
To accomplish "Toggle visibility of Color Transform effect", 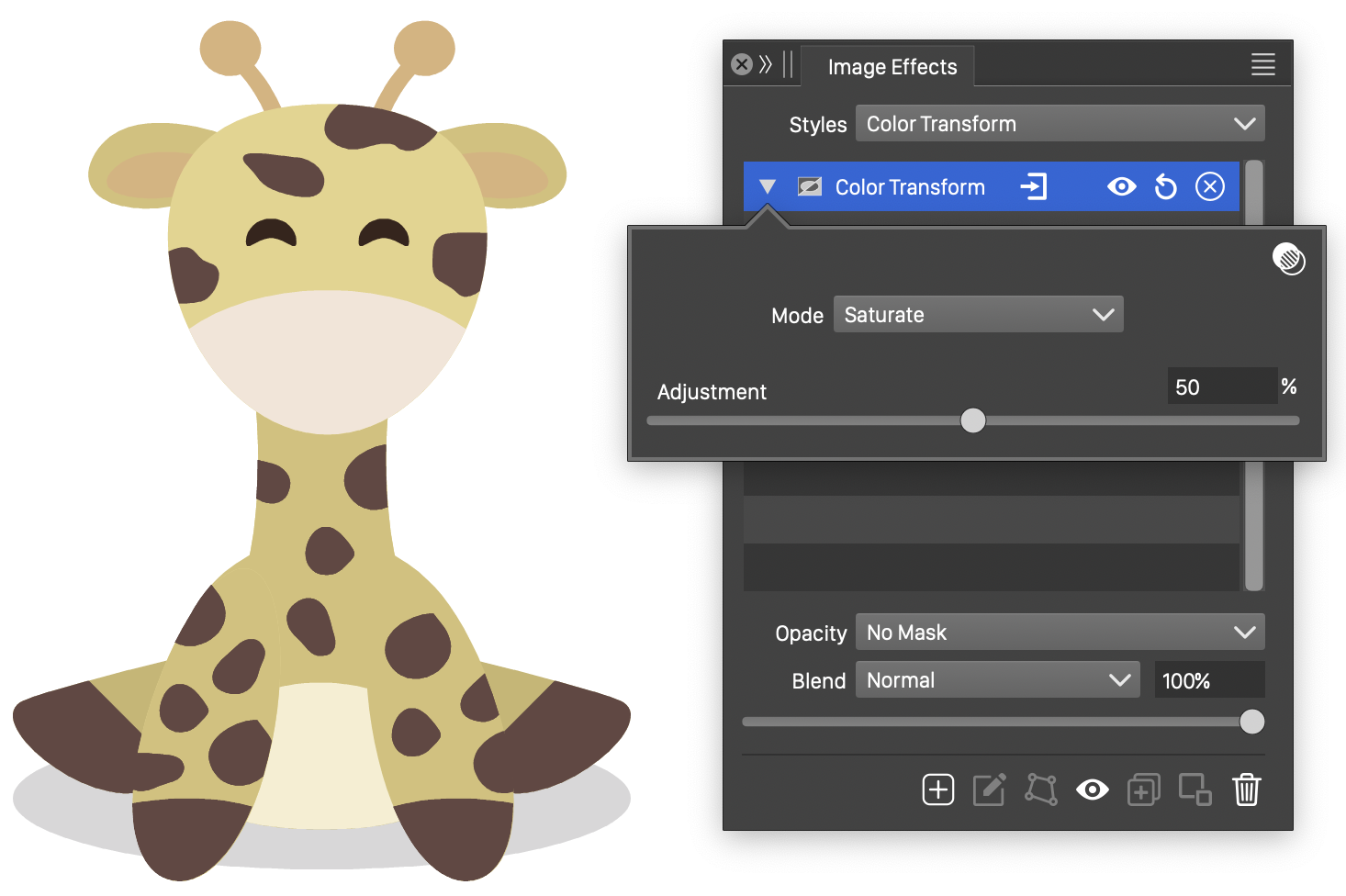I will 1121,187.
